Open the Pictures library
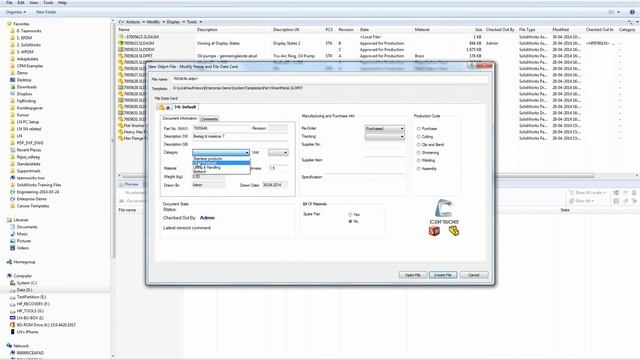This screenshot has width=640, height=360. click(24, 241)
